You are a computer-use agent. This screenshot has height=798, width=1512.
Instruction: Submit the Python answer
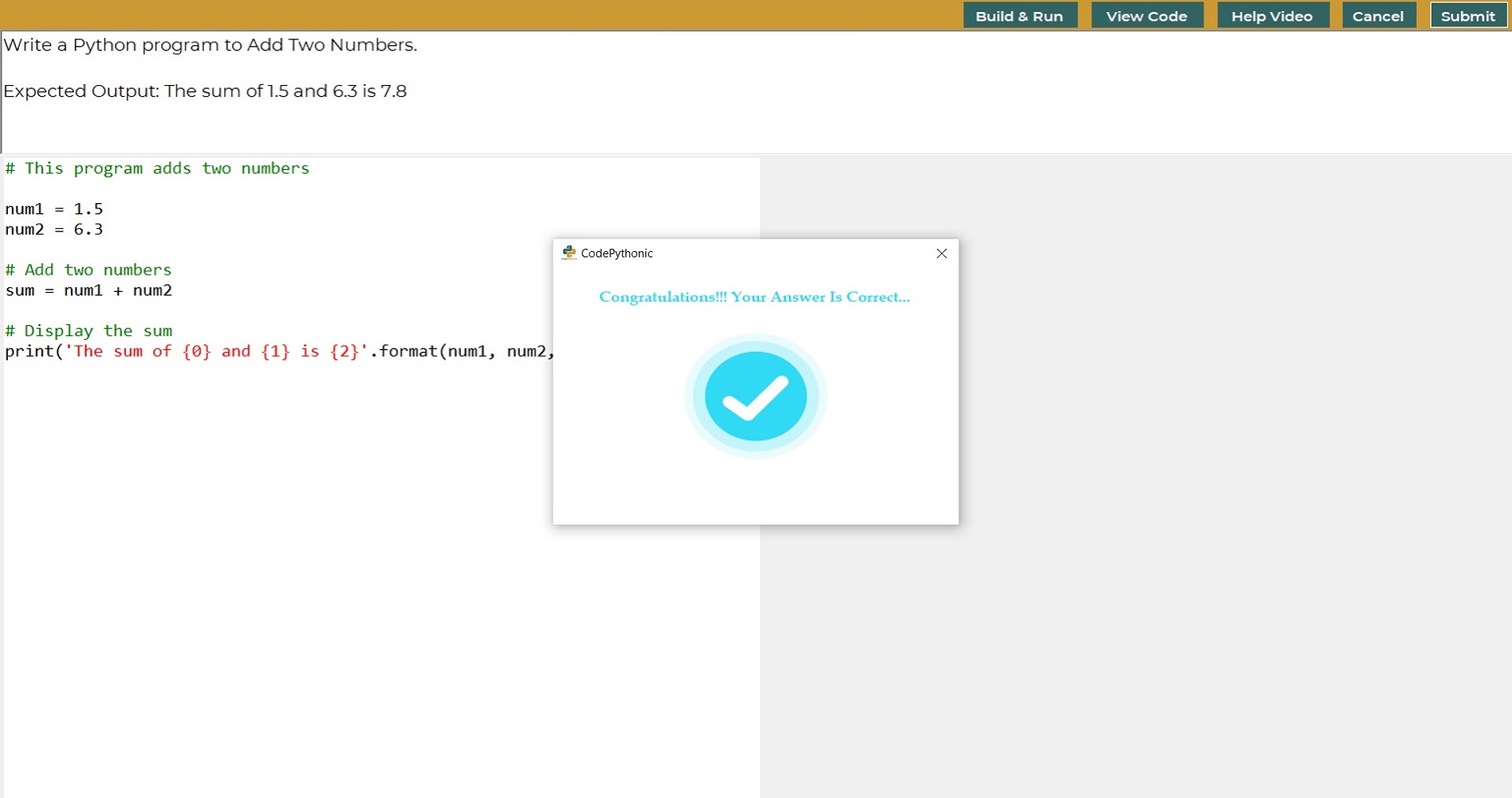1467,16
